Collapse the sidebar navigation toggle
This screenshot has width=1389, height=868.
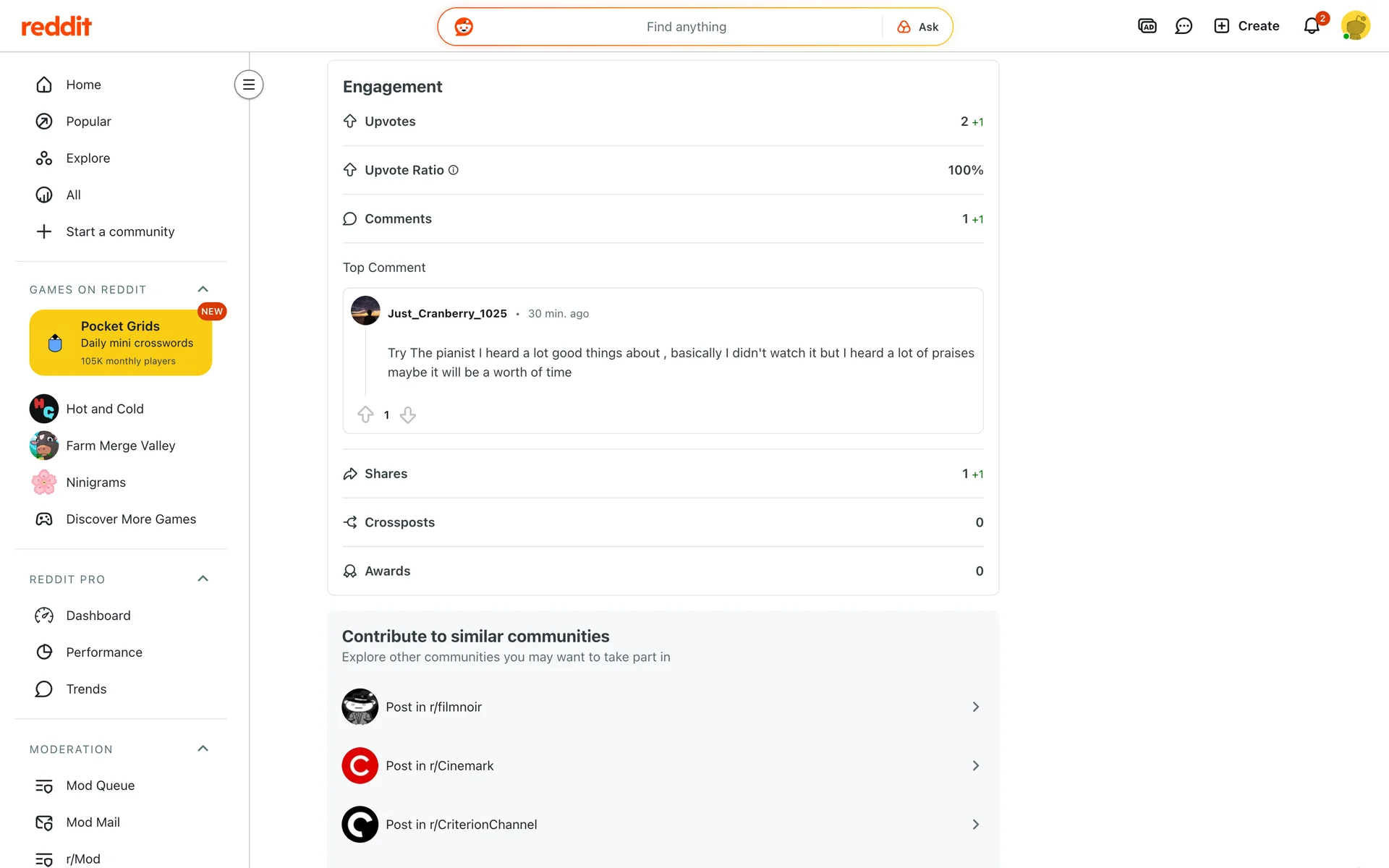click(248, 85)
